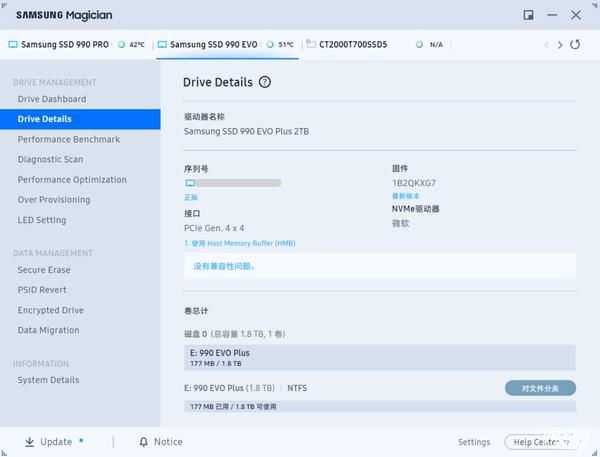Open the Drive Details help icon
This screenshot has height=457, width=600.
pos(265,82)
